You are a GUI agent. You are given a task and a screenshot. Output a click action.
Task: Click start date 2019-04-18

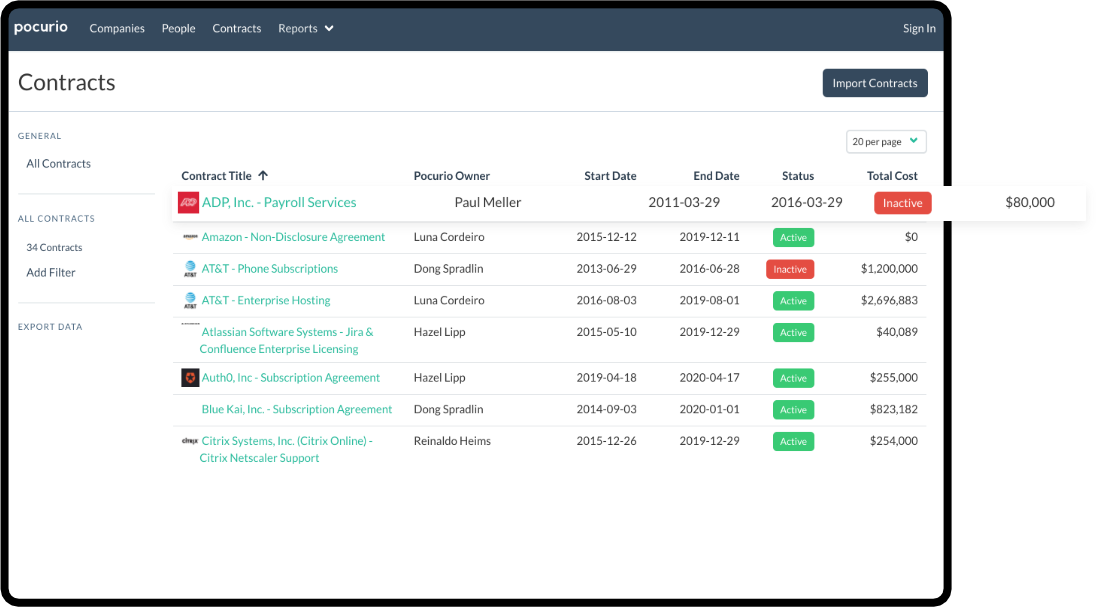click(x=607, y=378)
